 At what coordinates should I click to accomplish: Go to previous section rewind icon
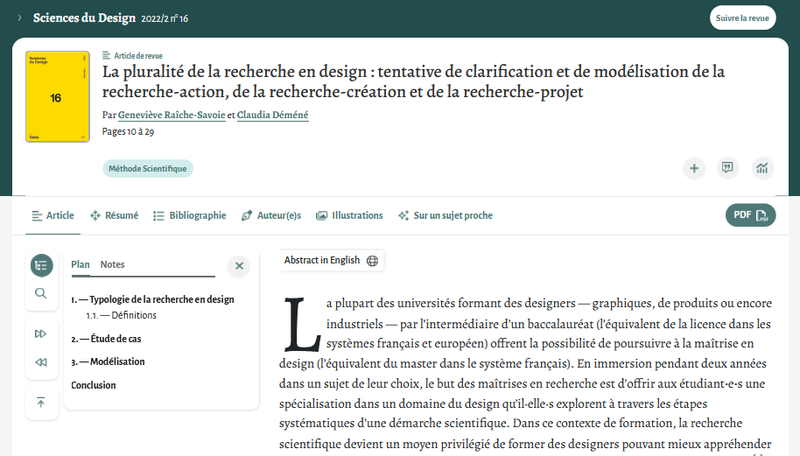[x=41, y=362]
